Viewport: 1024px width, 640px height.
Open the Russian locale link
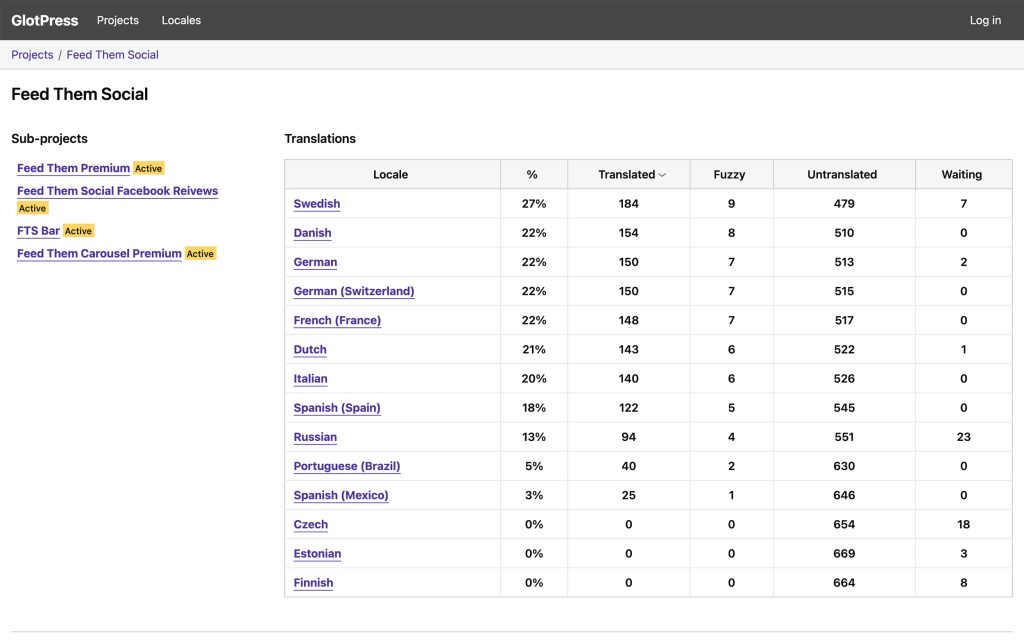(x=315, y=437)
